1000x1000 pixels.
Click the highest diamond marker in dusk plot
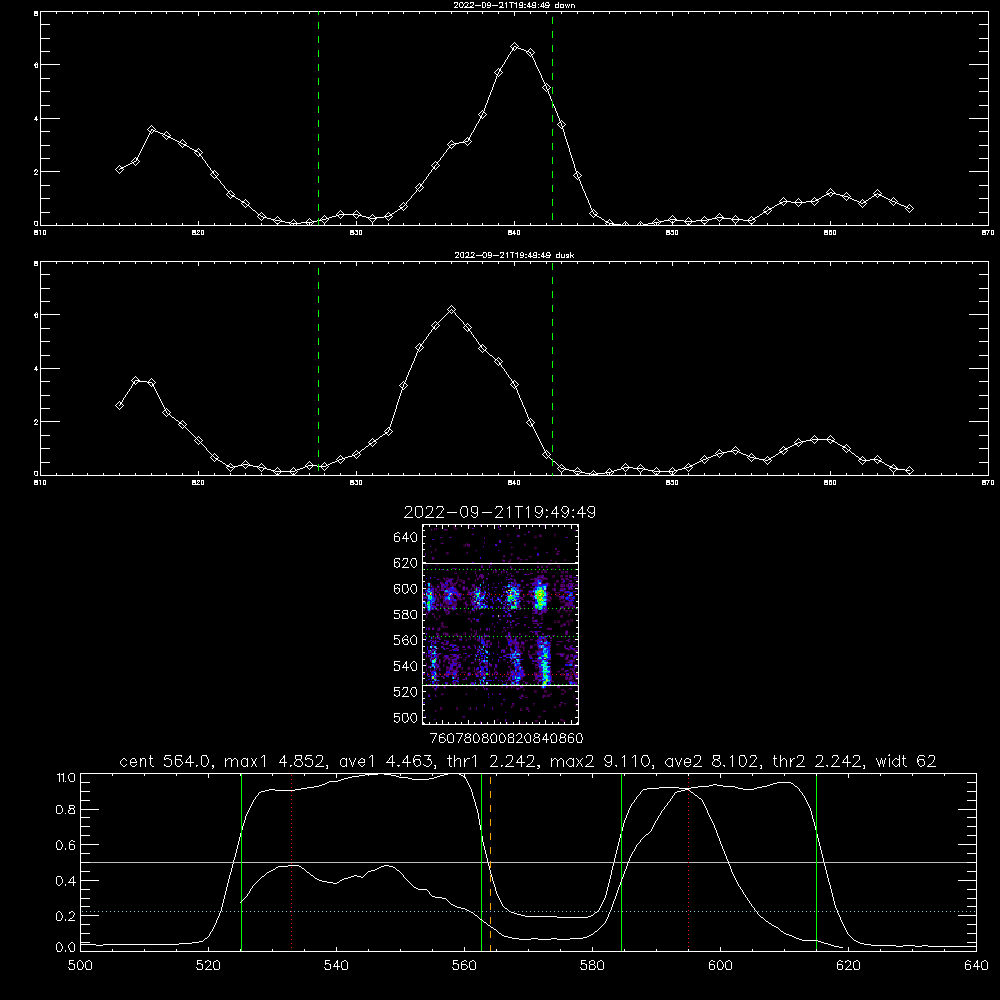pos(452,309)
